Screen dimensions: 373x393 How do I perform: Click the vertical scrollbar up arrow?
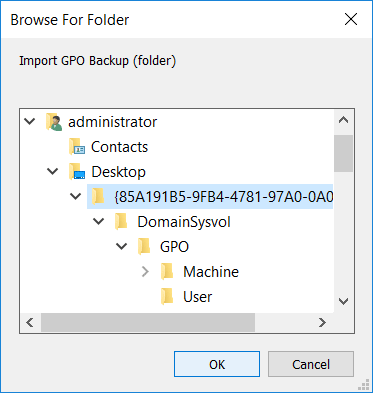point(343,120)
